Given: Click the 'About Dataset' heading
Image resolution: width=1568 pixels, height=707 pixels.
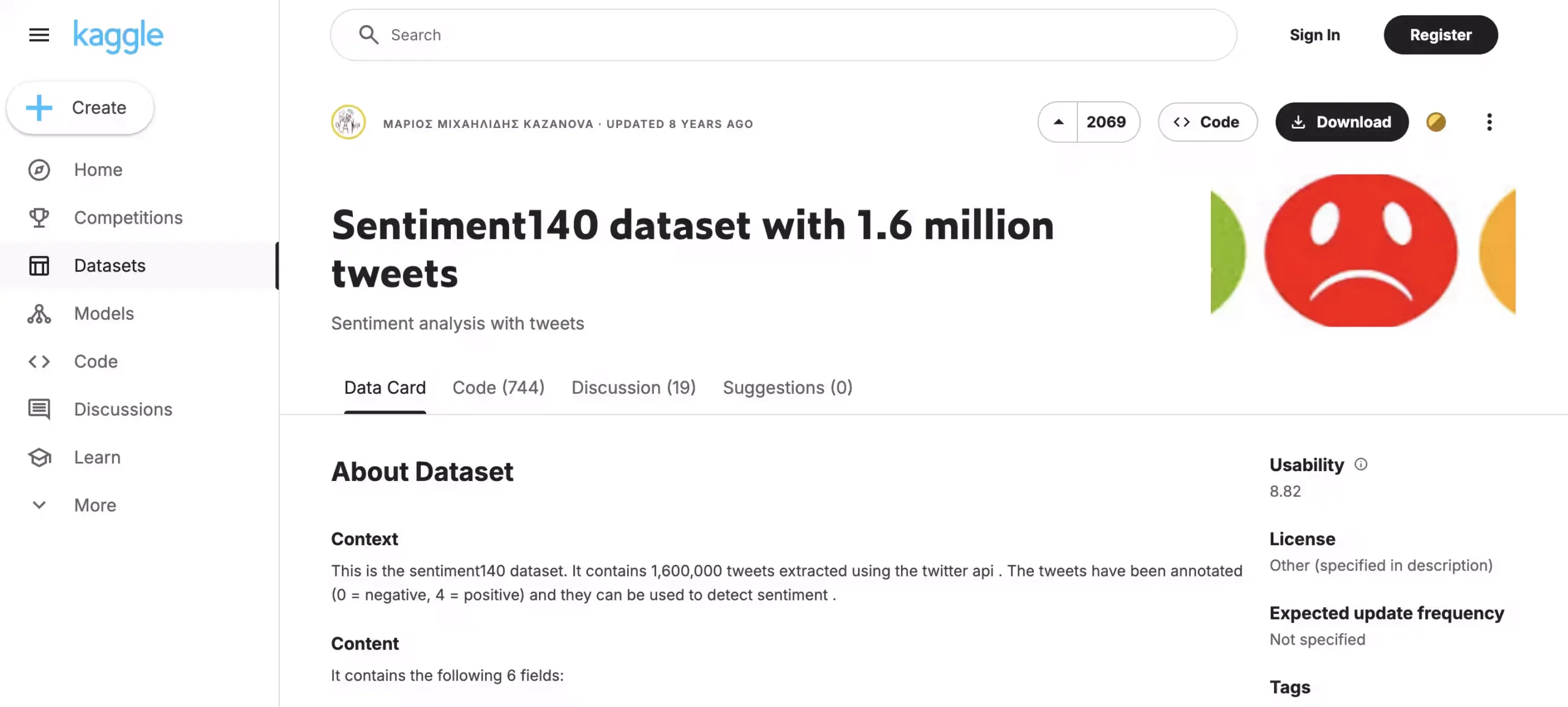Looking at the screenshot, I should pos(422,472).
